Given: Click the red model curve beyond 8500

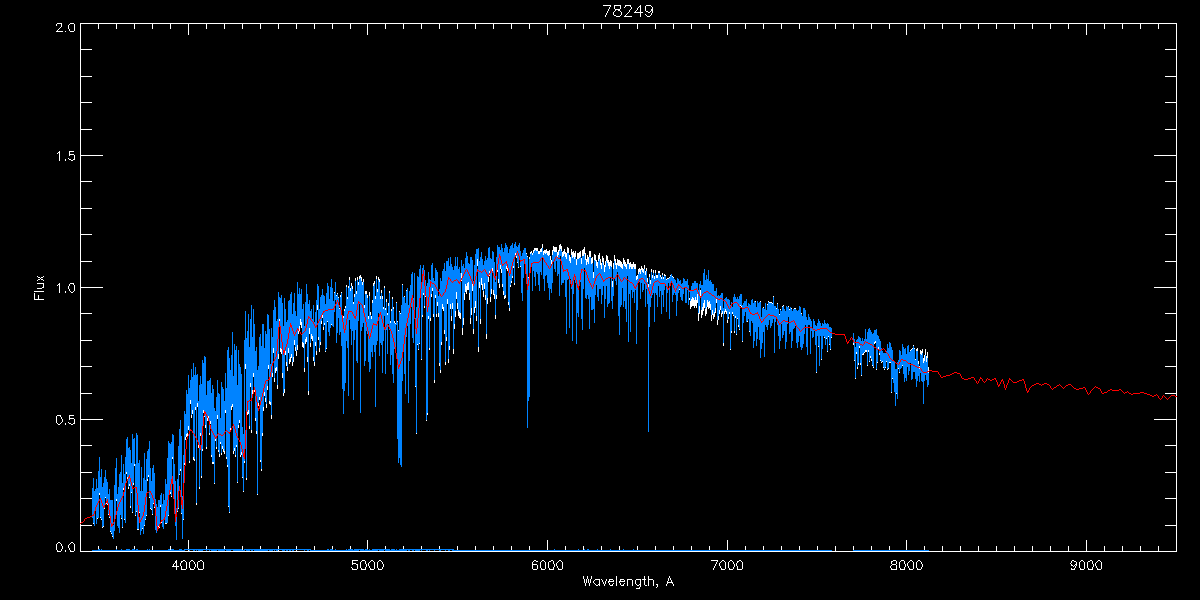Looking at the screenshot, I should 1050,387.
